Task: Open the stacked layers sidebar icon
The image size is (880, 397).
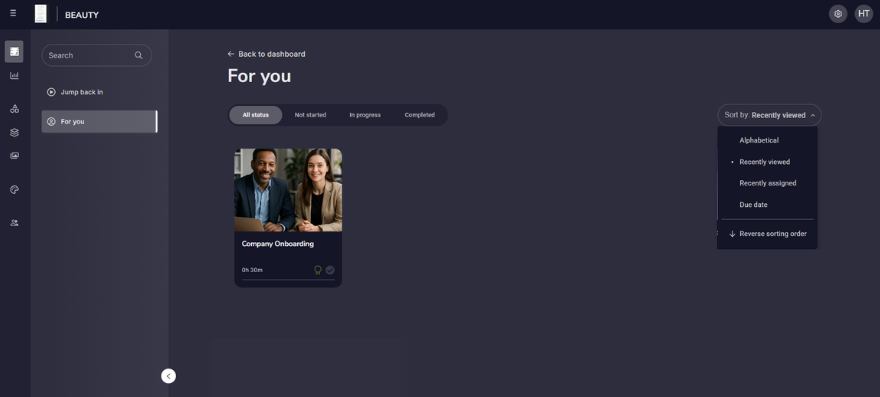Action: (15, 133)
